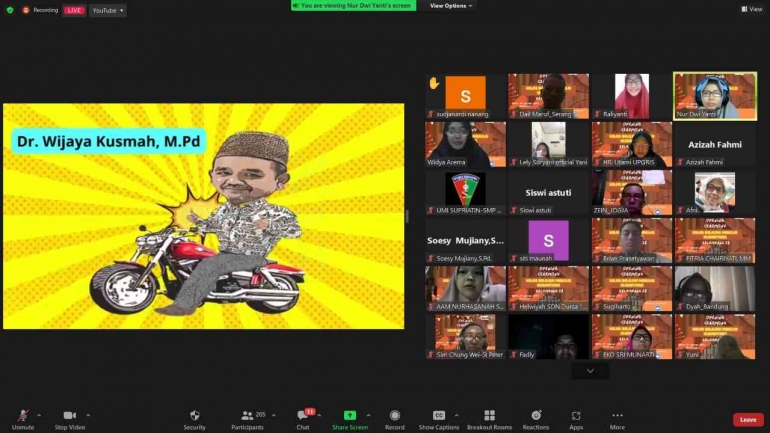
Task: Select the AAM NURHASANAH video tile
Action: pos(466,289)
